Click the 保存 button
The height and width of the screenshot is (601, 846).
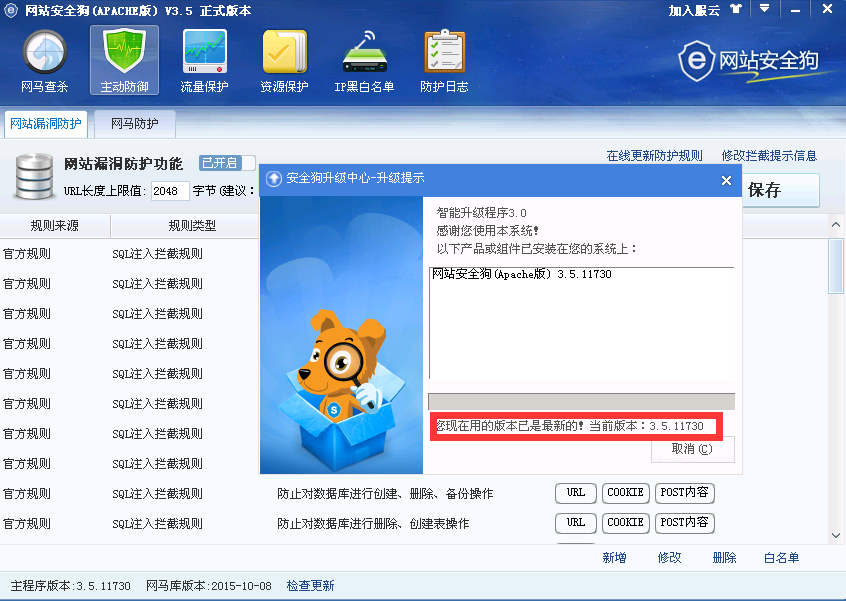coord(781,190)
